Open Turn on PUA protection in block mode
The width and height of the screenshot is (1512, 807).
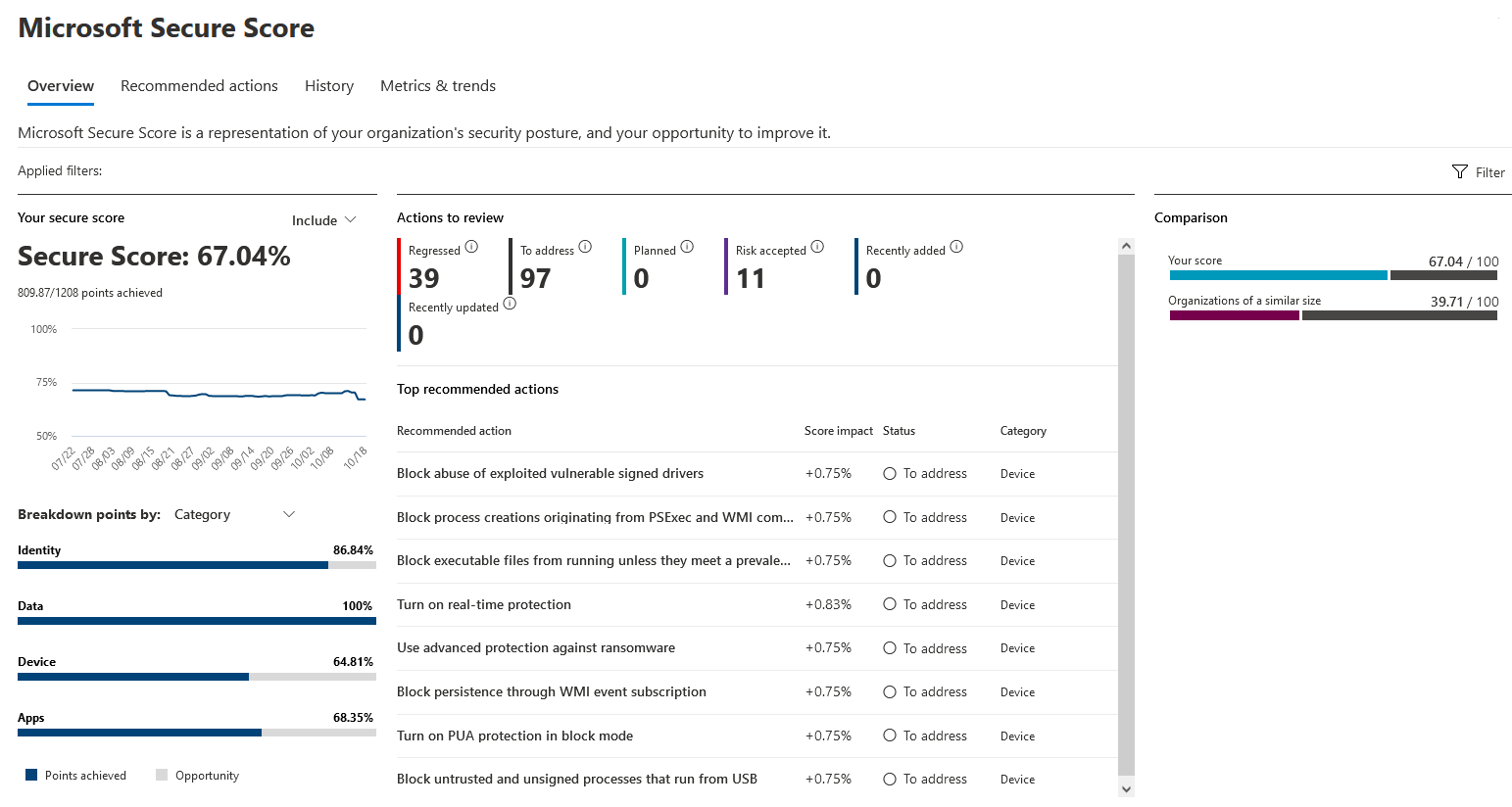tap(514, 736)
